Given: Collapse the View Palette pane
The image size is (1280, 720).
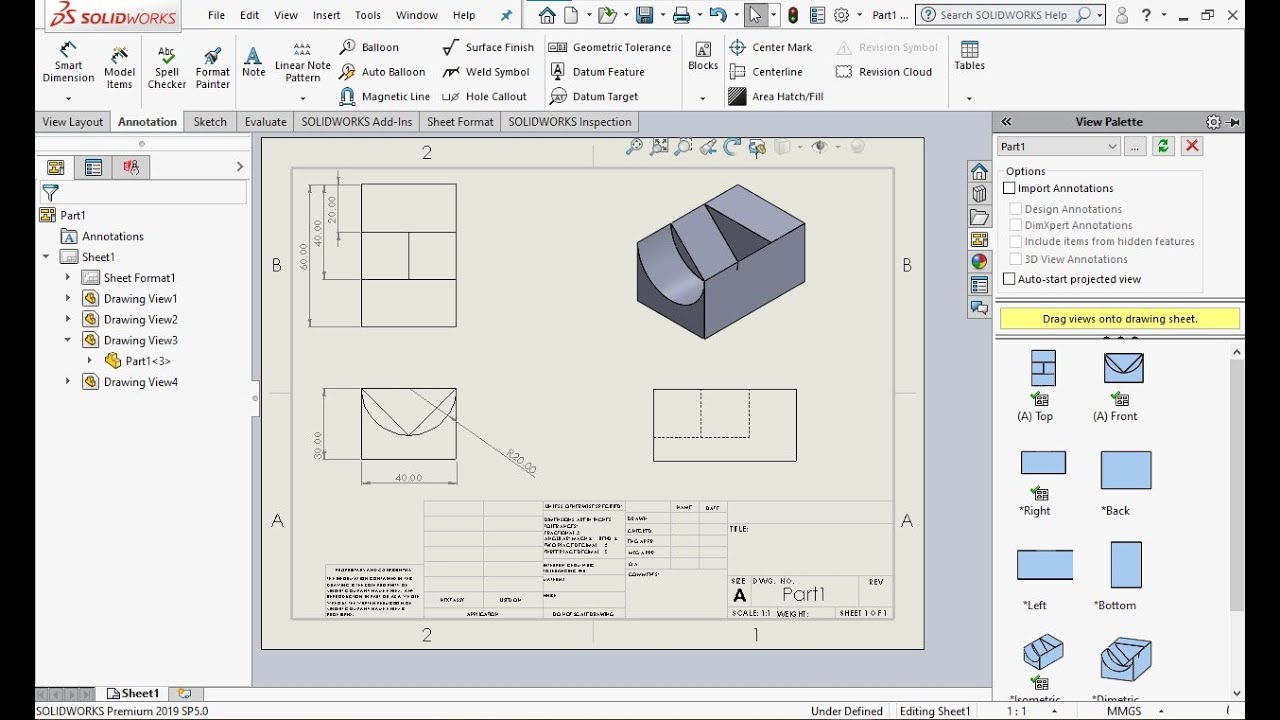Looking at the screenshot, I should pyautogui.click(x=1006, y=122).
